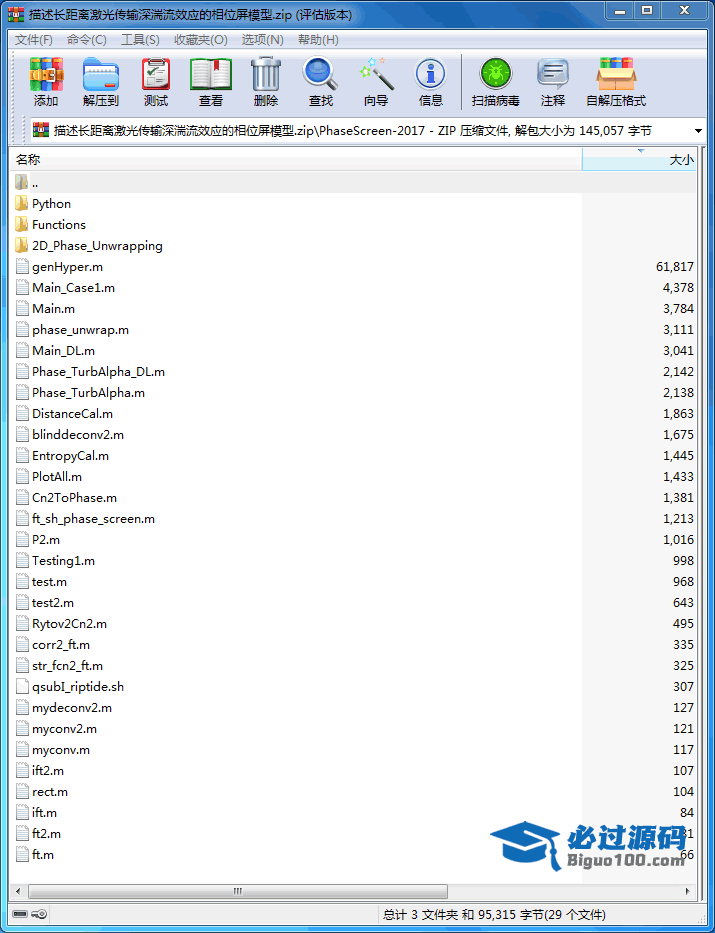
Task: Click the Python folder icon
Action: pos(21,203)
